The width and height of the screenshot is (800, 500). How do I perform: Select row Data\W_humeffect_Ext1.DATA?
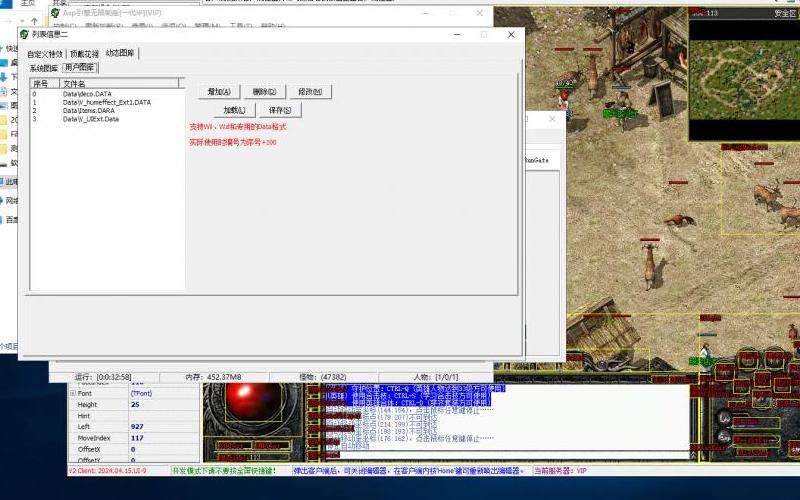click(x=107, y=102)
